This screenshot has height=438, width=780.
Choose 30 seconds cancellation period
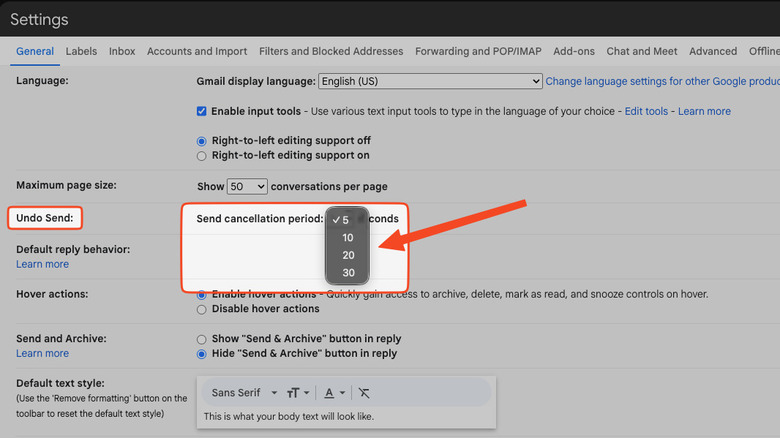coord(348,273)
